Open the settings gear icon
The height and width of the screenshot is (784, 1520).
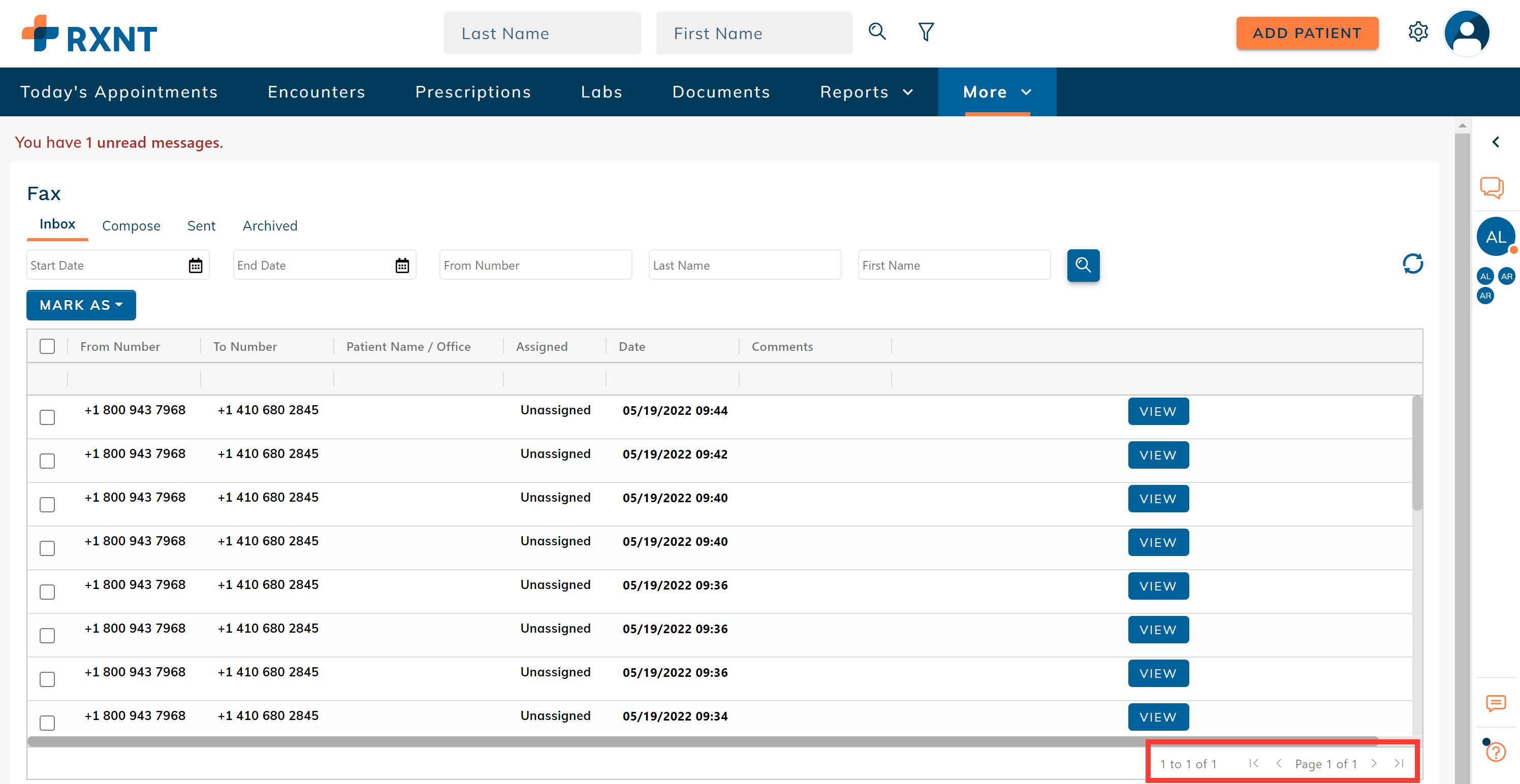pyautogui.click(x=1418, y=32)
